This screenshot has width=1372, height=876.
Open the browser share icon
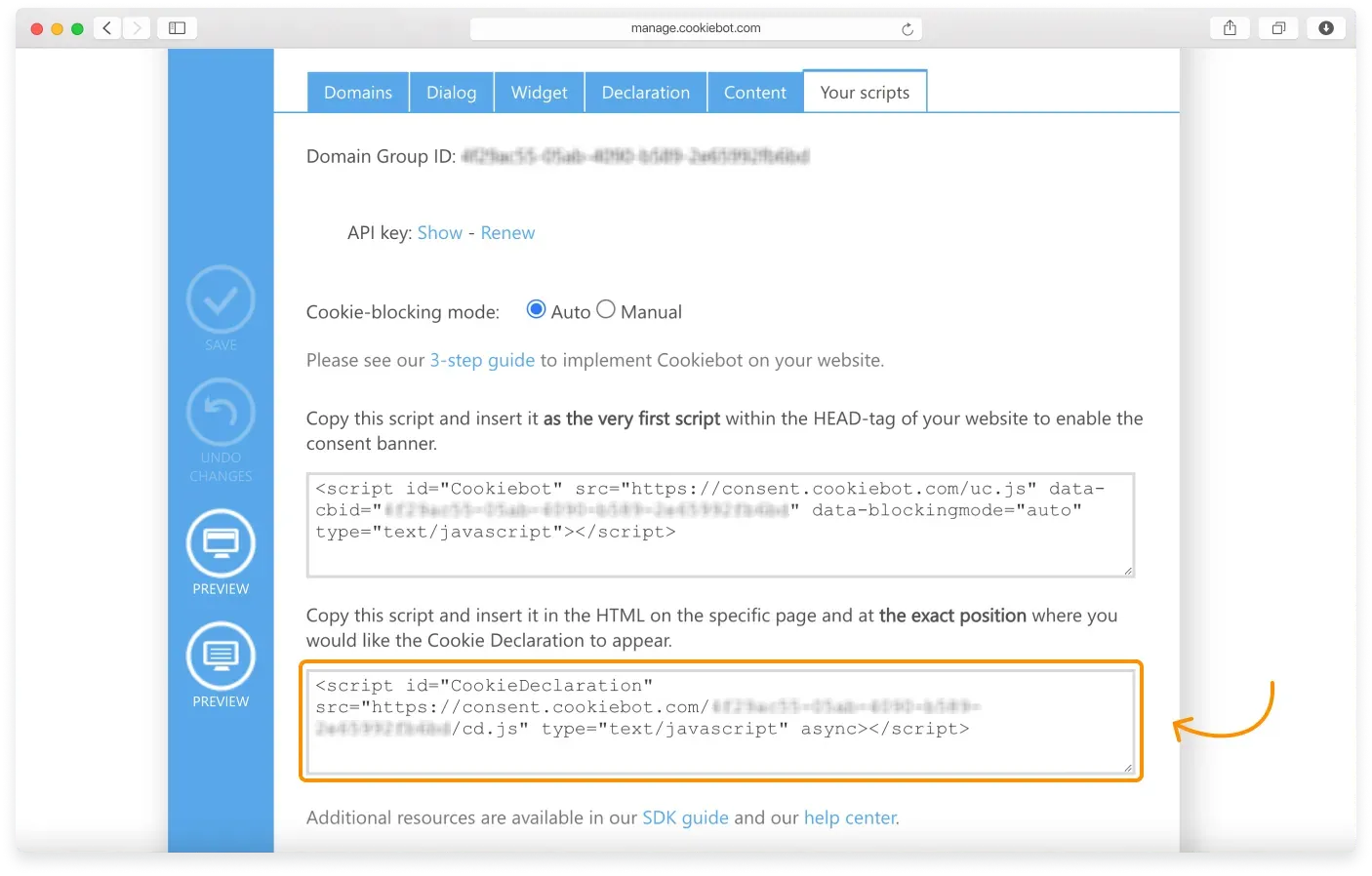coord(1230,28)
